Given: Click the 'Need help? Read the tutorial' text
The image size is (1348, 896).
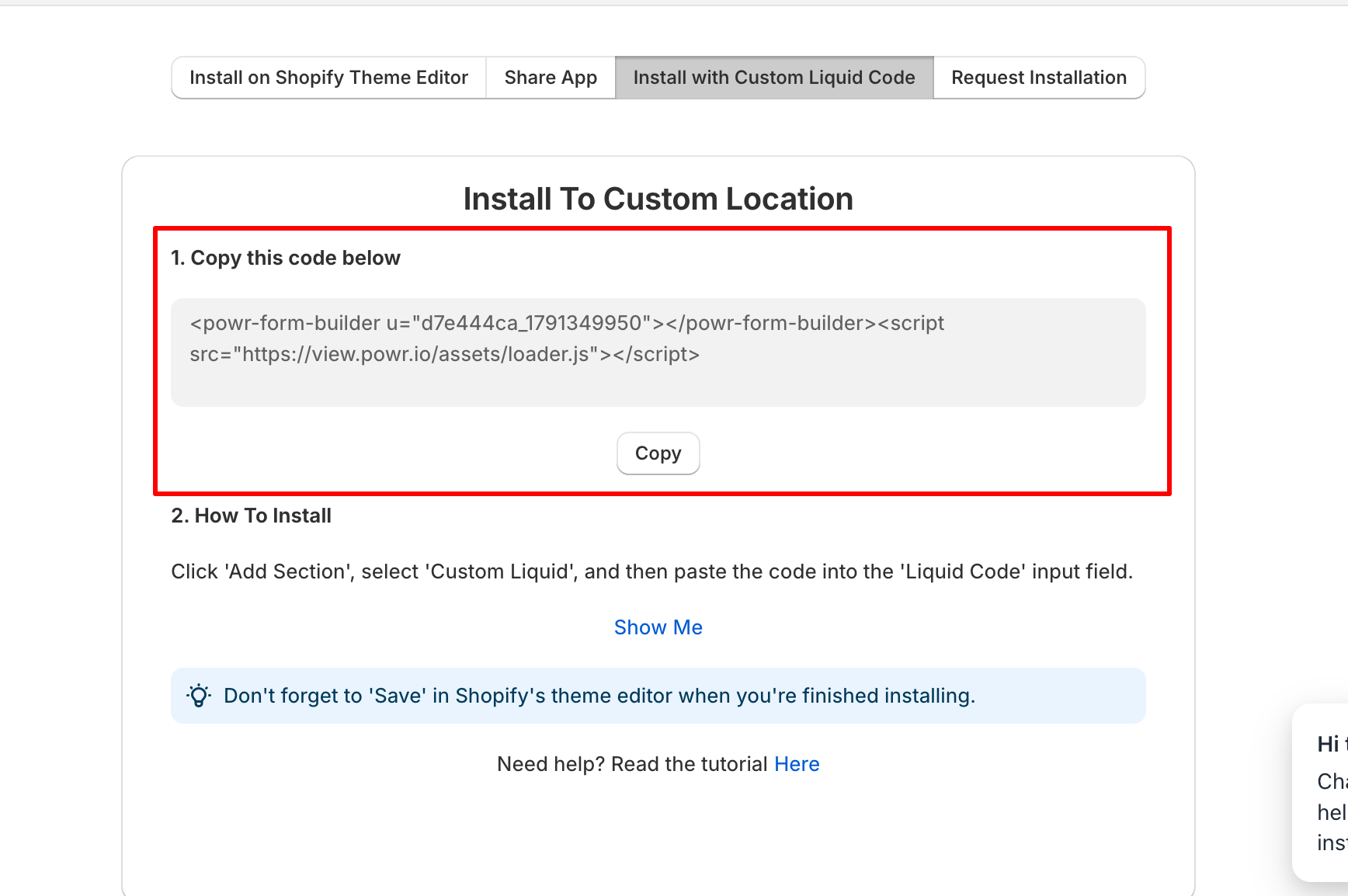Looking at the screenshot, I should click(x=632, y=764).
